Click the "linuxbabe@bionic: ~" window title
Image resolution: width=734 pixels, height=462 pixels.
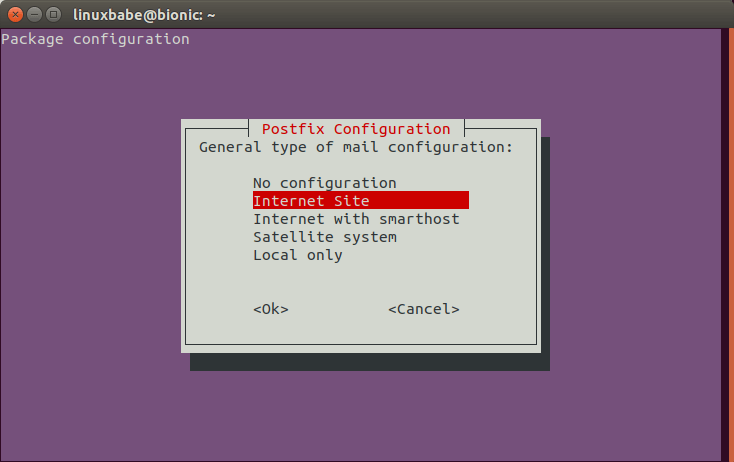click(x=144, y=15)
